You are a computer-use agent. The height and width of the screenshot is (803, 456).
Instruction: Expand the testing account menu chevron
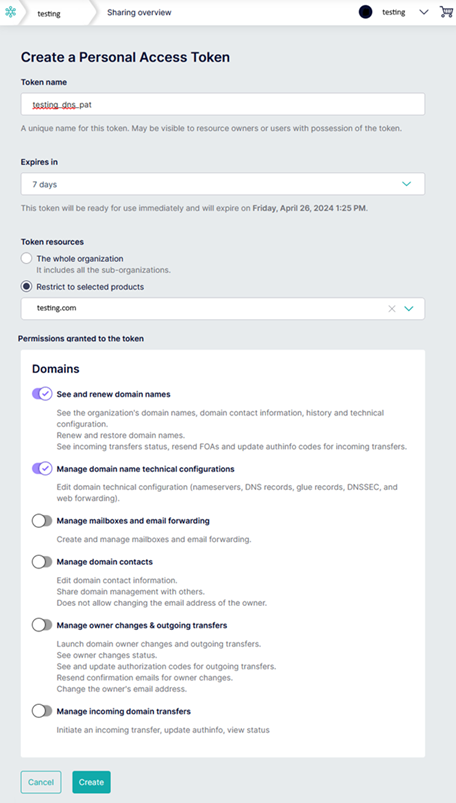tap(424, 12)
